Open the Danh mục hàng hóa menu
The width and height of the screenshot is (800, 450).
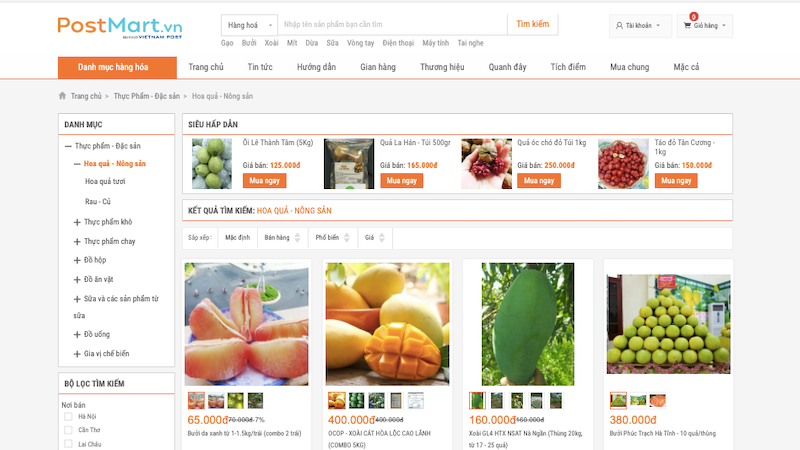coord(117,67)
